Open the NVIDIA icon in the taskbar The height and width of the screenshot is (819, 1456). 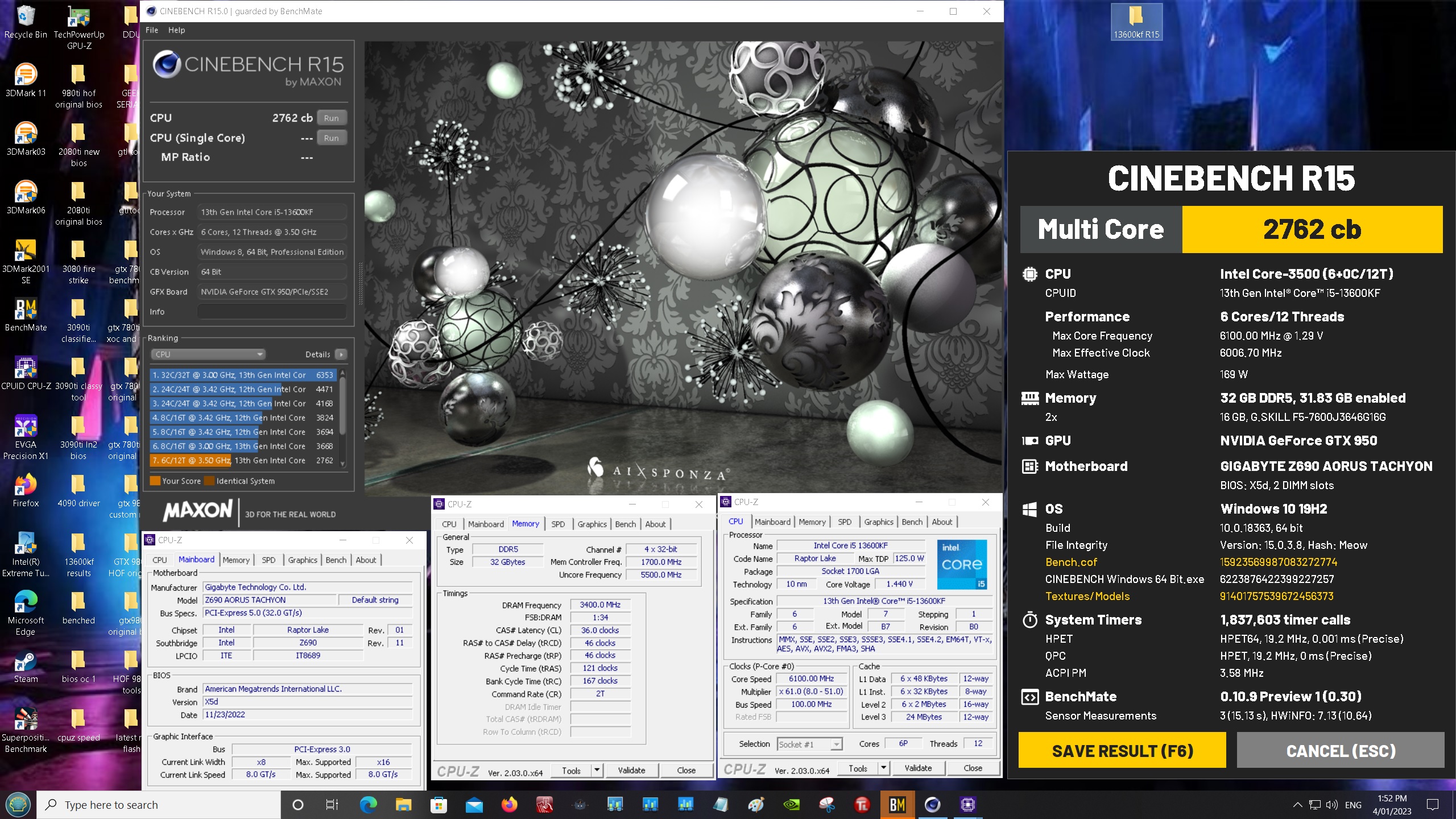[792, 805]
